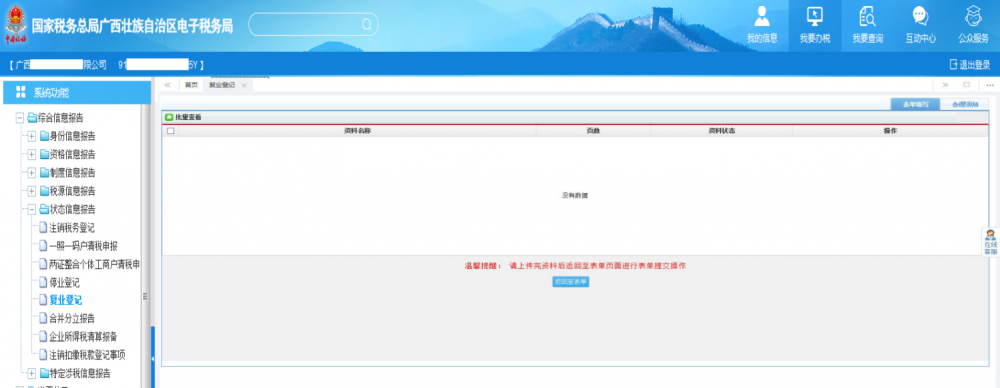Click the sidebar collapse arrow handle
The width and height of the screenshot is (1000, 388).
pyautogui.click(x=152, y=358)
